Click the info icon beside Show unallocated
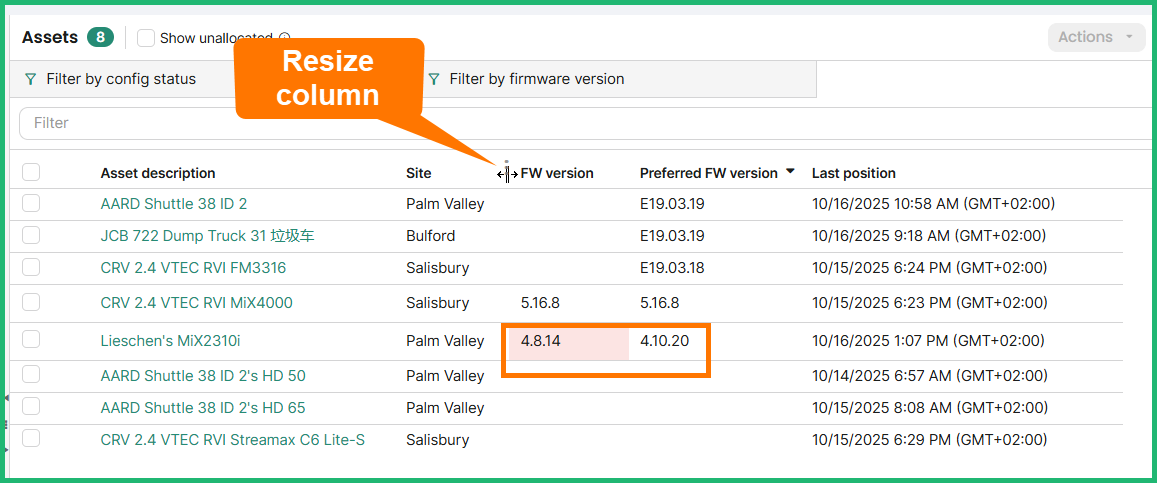 point(285,38)
